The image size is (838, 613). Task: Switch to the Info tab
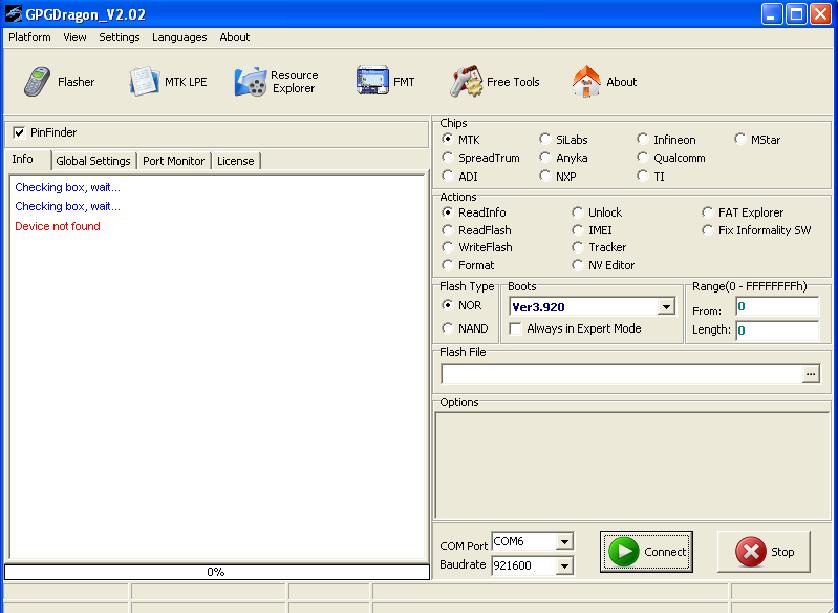coord(23,159)
